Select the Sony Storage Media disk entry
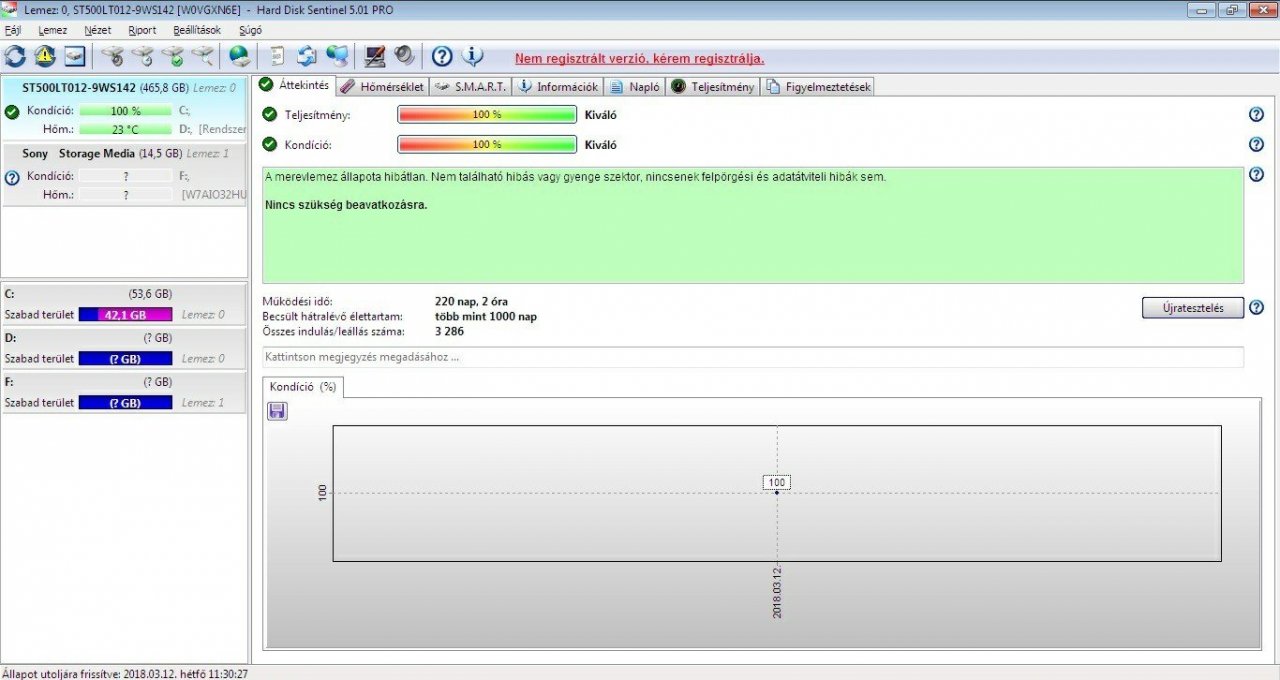1280x680 pixels. [x=124, y=174]
